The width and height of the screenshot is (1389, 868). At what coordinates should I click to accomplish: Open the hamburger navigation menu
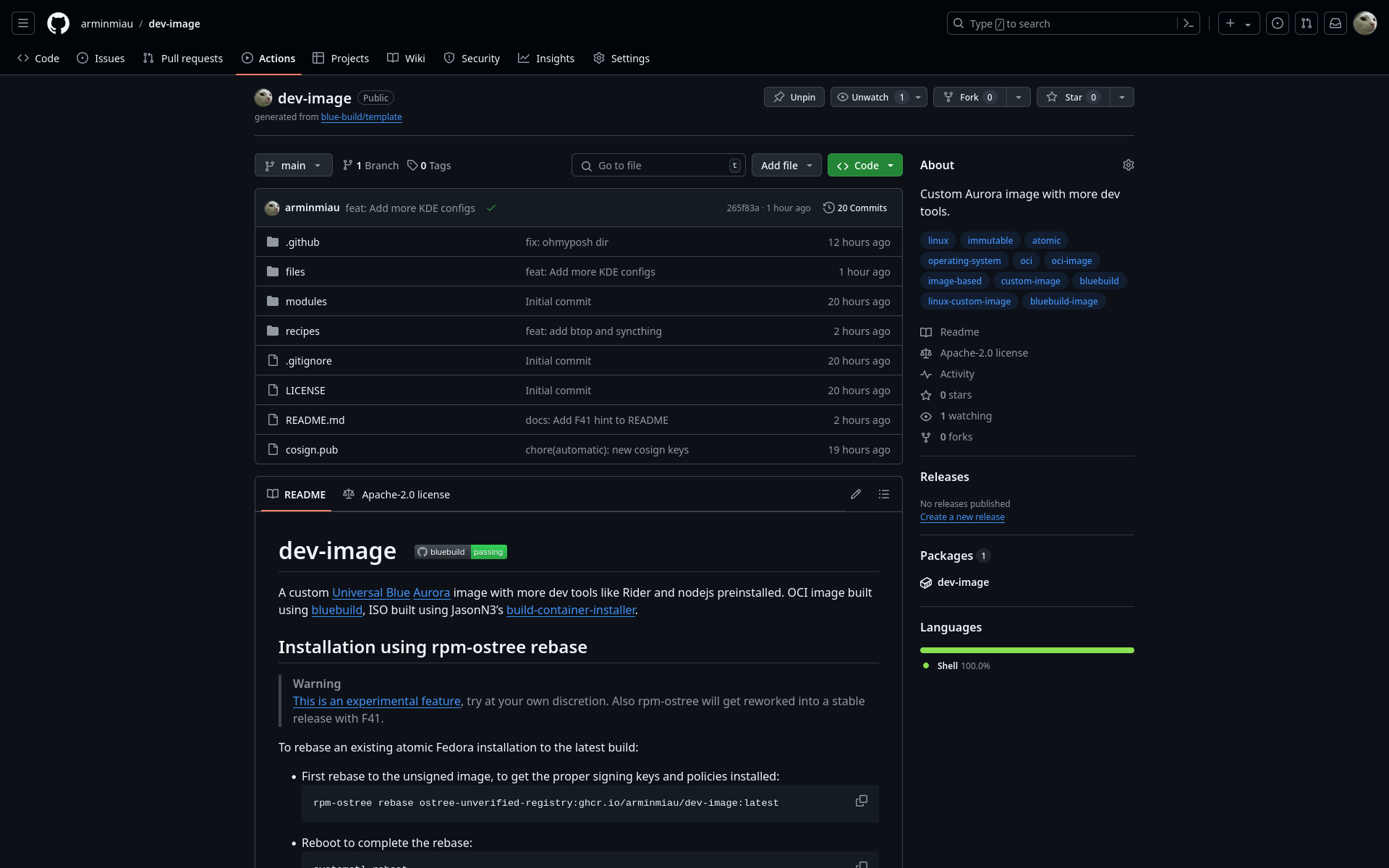[23, 23]
